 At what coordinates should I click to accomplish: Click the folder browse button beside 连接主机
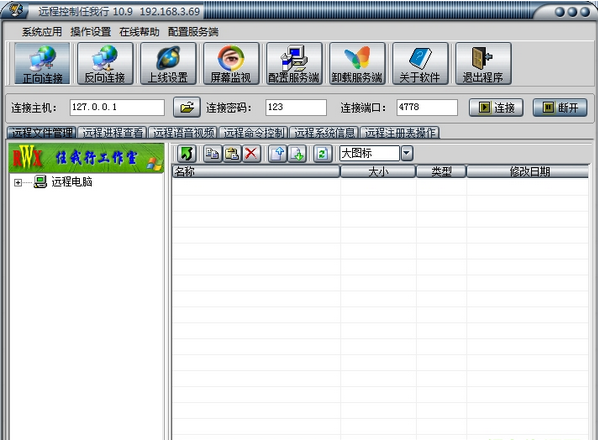pos(187,108)
